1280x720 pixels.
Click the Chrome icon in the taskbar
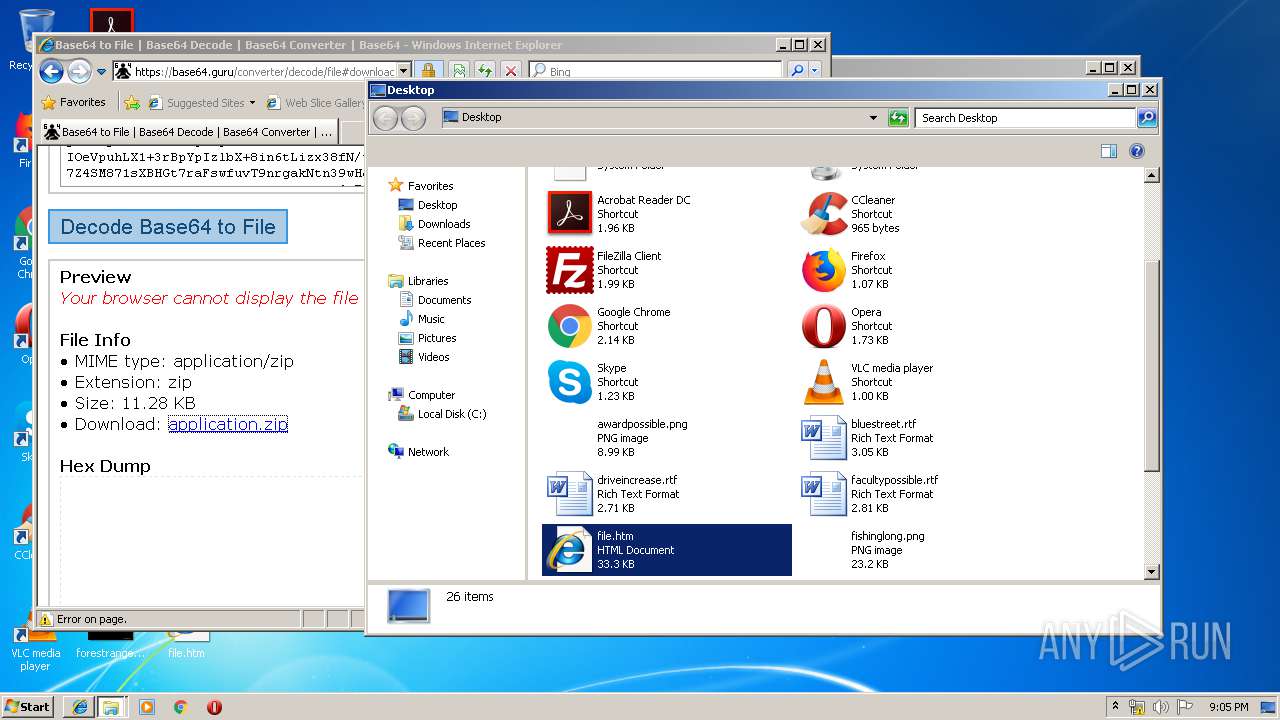(180, 707)
